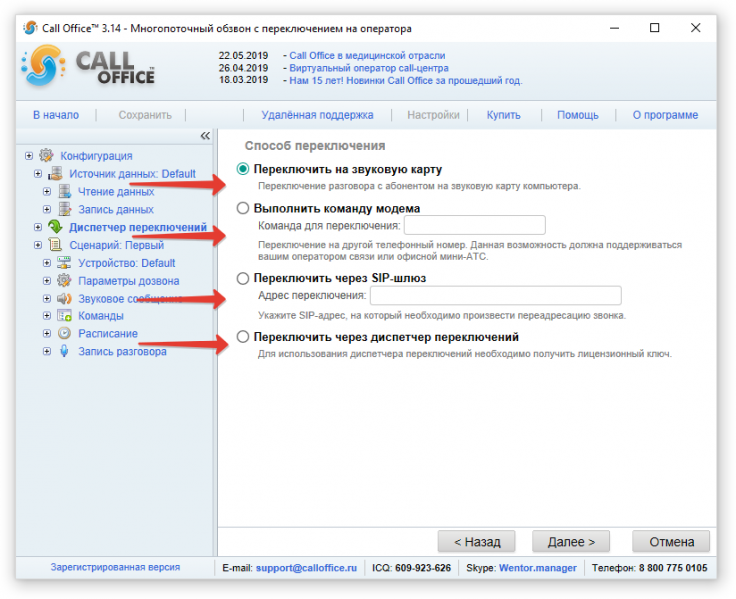This screenshot has height=599, width=736.
Task: Expand the Диспетчер переключений node
Action: point(38,227)
